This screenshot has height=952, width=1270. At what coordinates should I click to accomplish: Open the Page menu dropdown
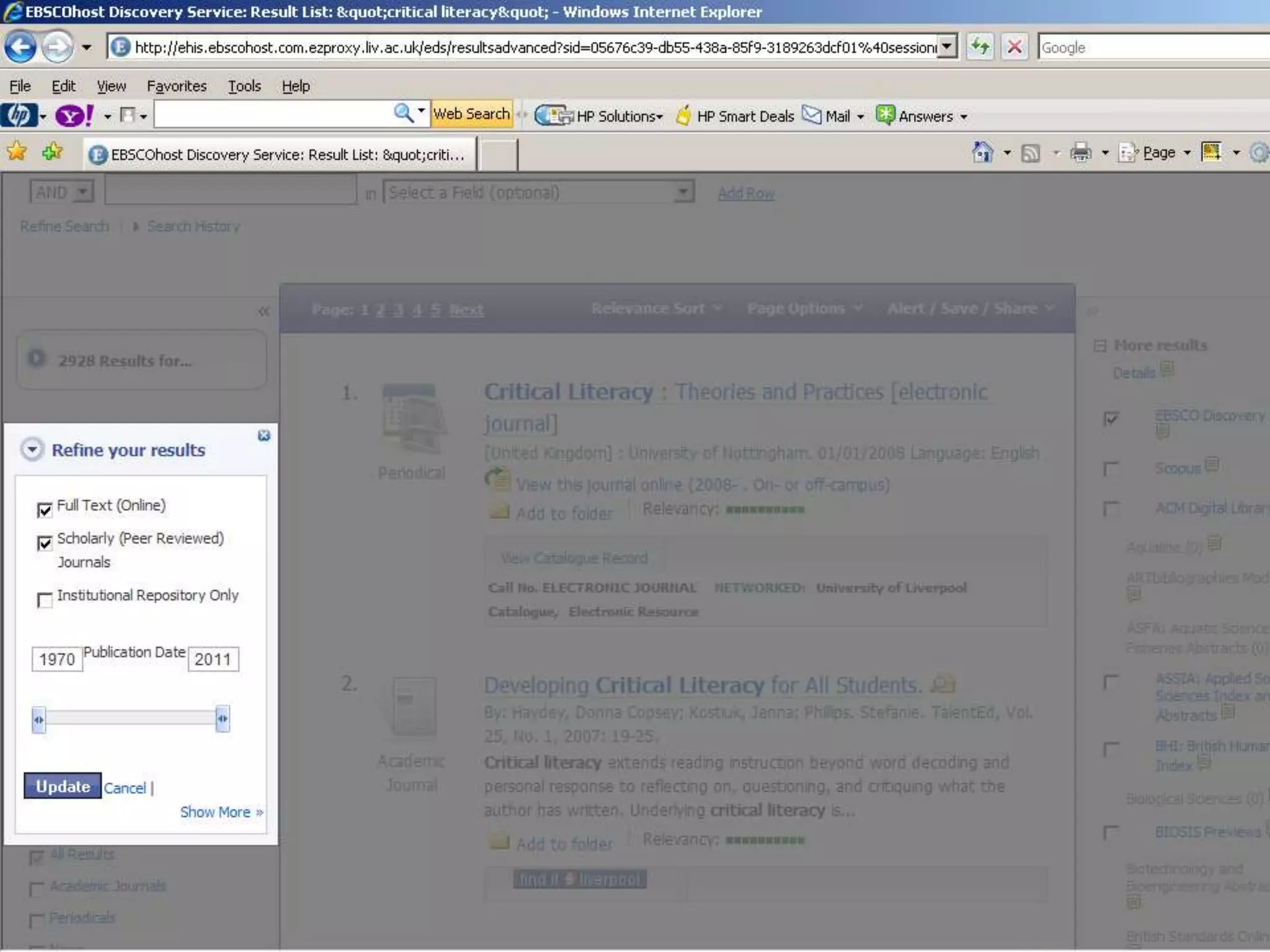[x=1158, y=152]
